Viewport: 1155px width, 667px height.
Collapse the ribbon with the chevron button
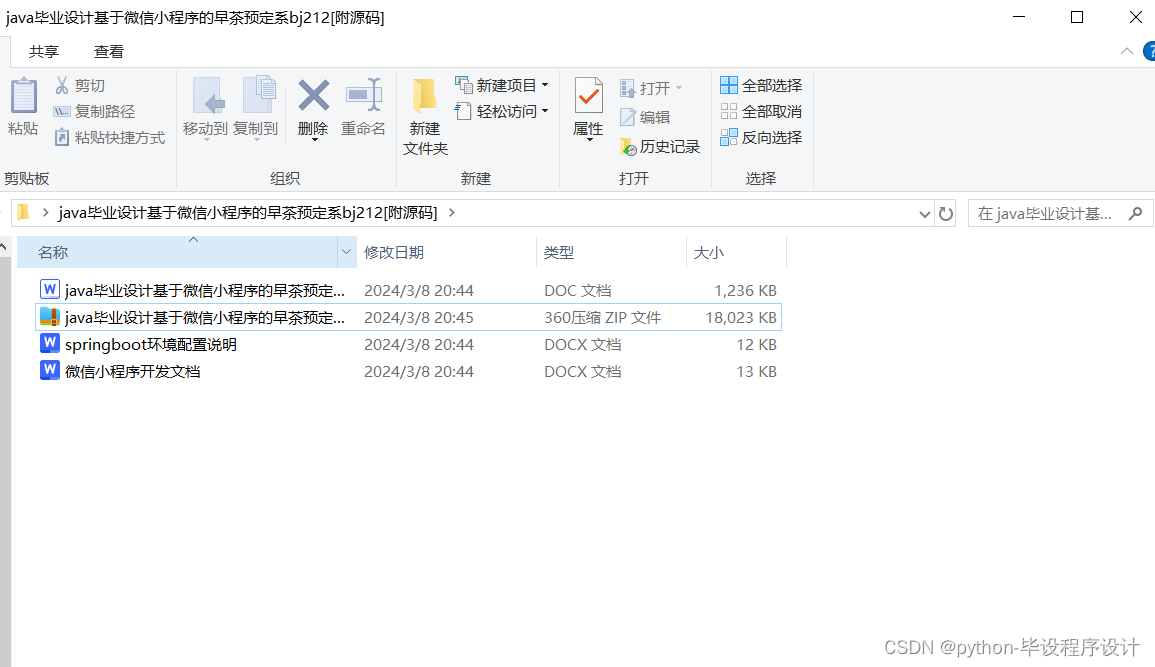[1126, 50]
